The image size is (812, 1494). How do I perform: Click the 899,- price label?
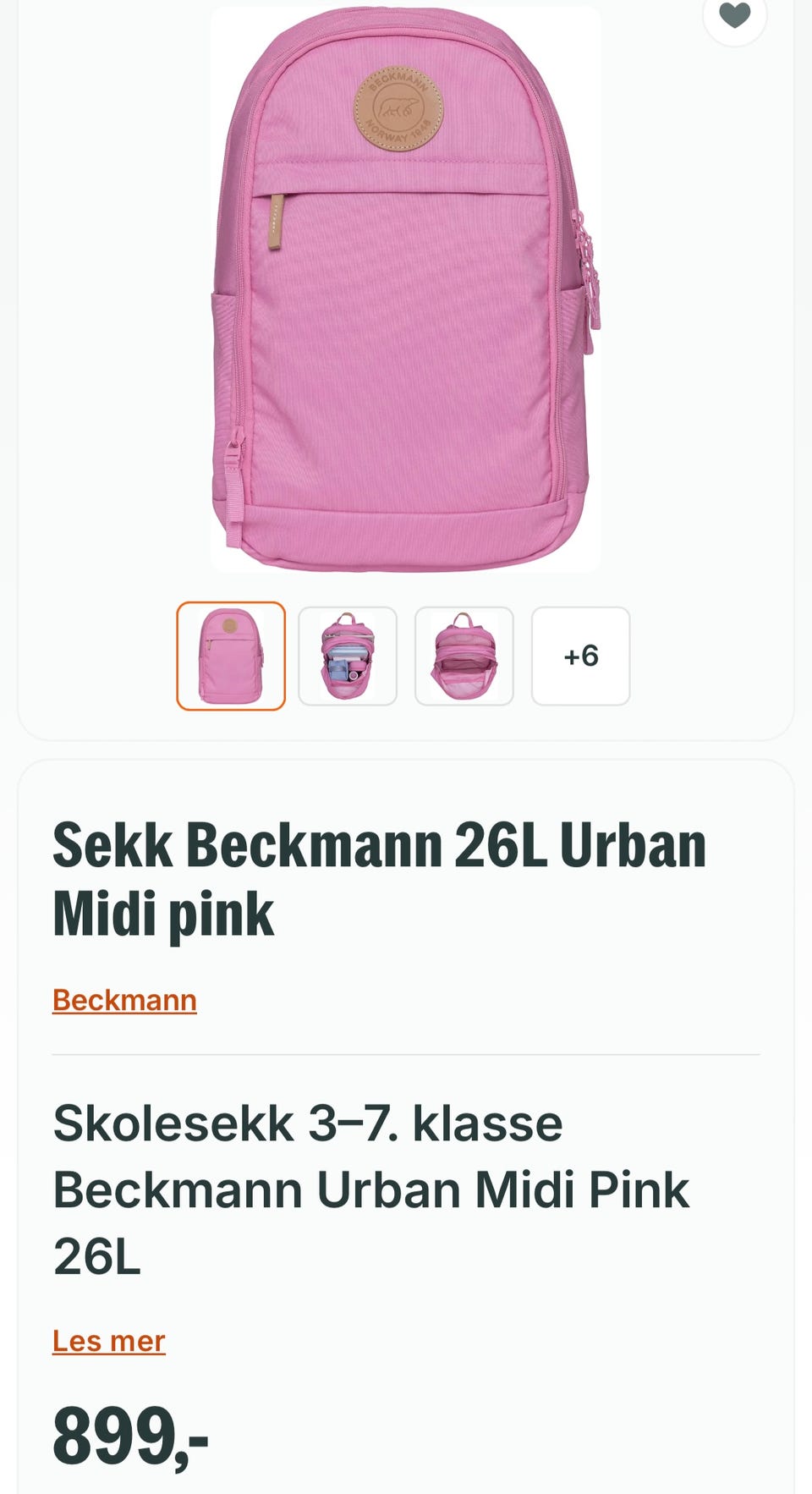130,1436
